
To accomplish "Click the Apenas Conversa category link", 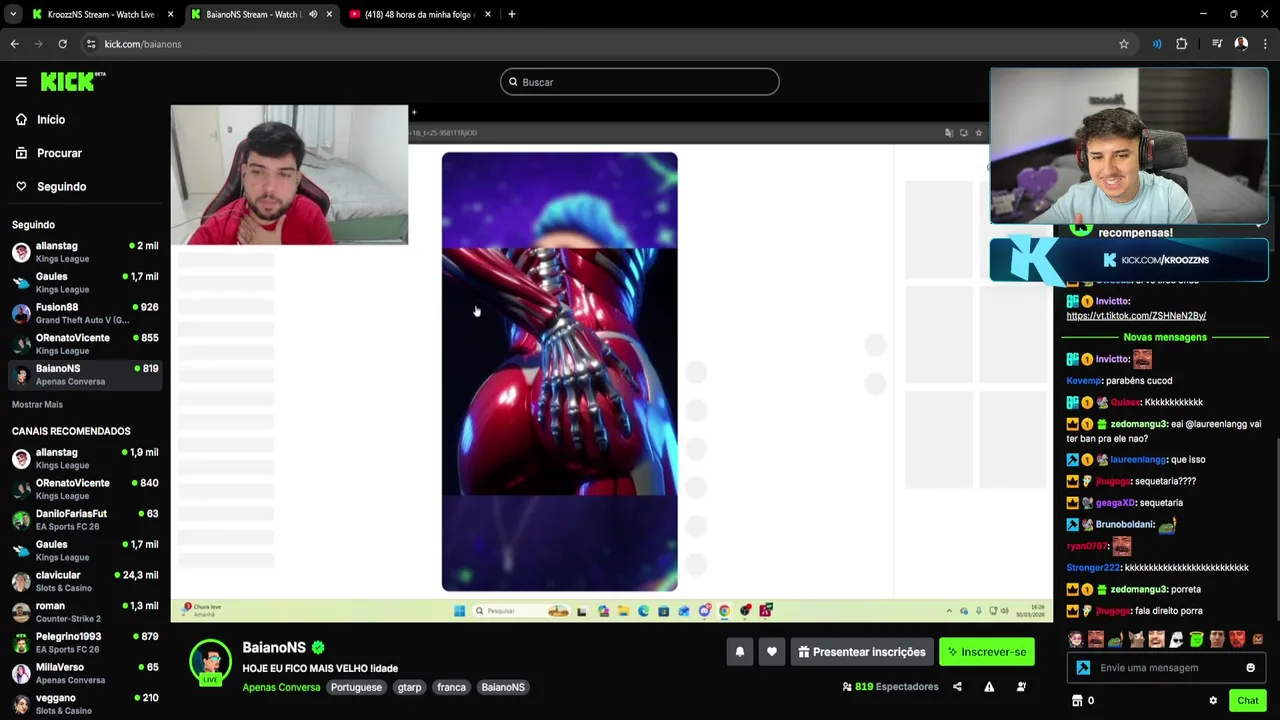I will click(x=281, y=687).
